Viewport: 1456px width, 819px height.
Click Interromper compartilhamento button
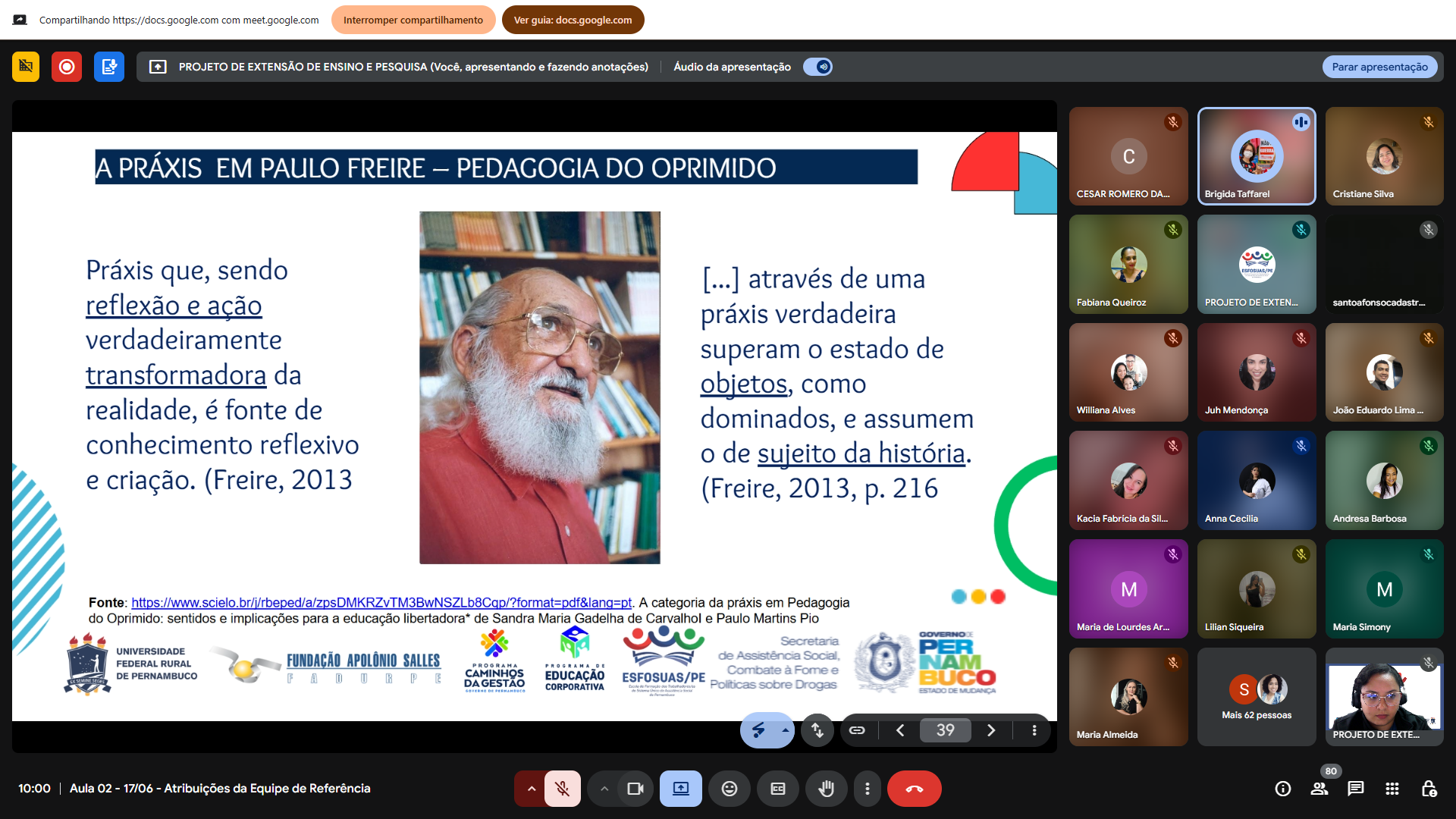(413, 20)
